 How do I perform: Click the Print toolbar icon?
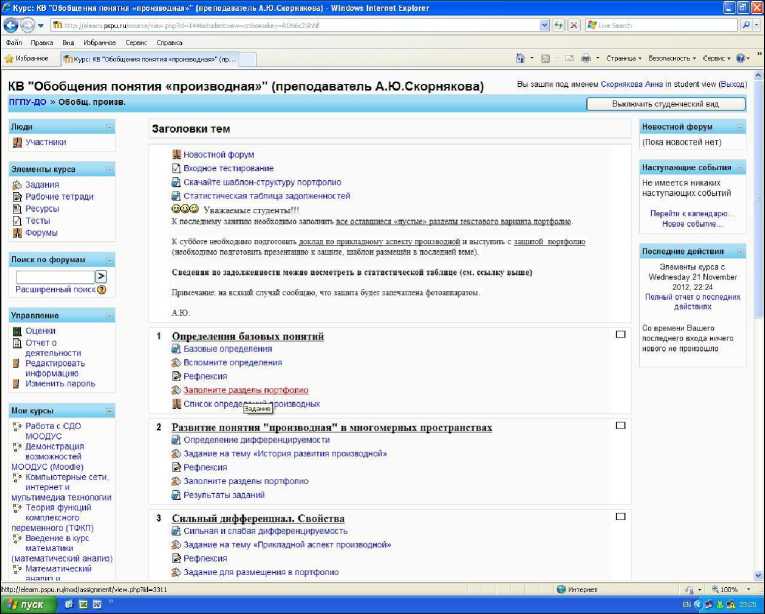coord(586,58)
